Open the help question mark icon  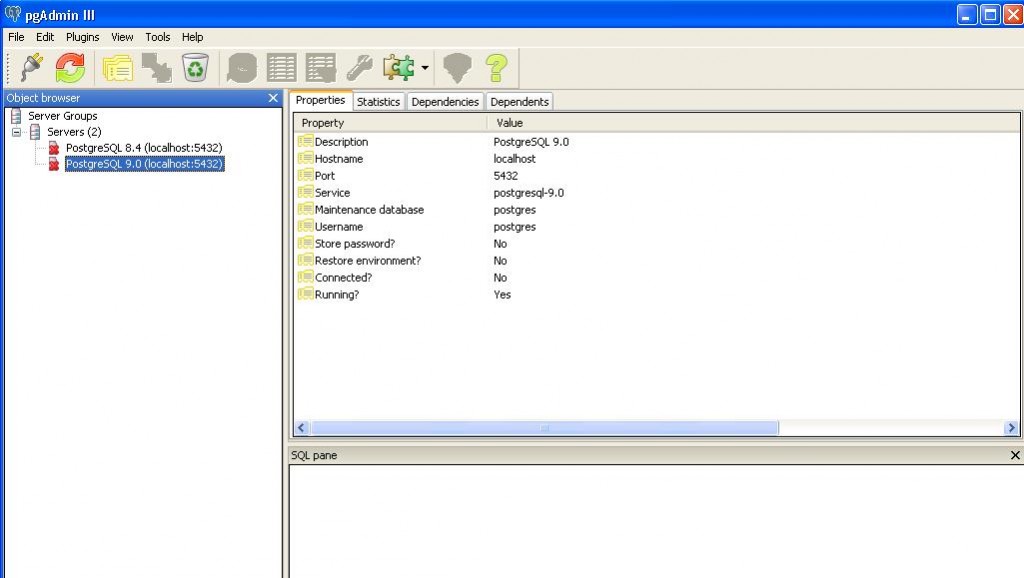496,68
